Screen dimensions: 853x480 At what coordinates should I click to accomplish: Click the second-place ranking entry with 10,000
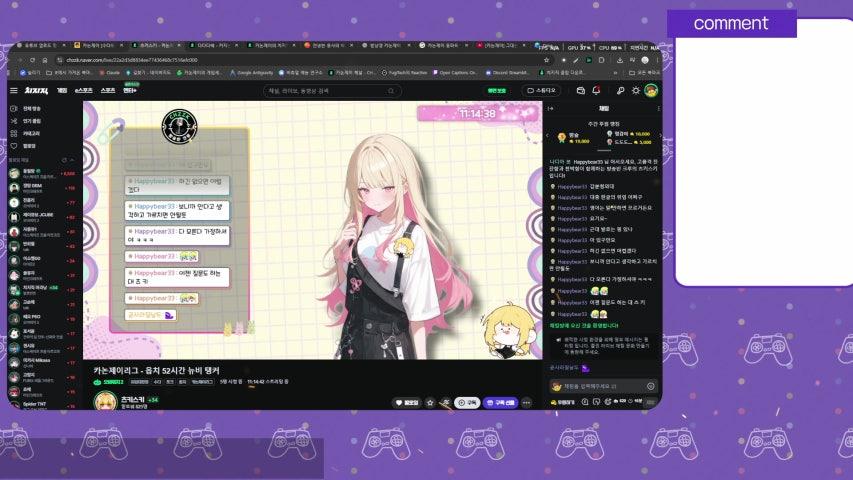(x=628, y=134)
